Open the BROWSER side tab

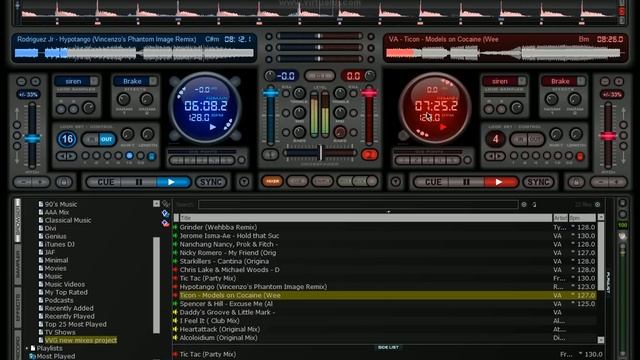(x=18, y=221)
